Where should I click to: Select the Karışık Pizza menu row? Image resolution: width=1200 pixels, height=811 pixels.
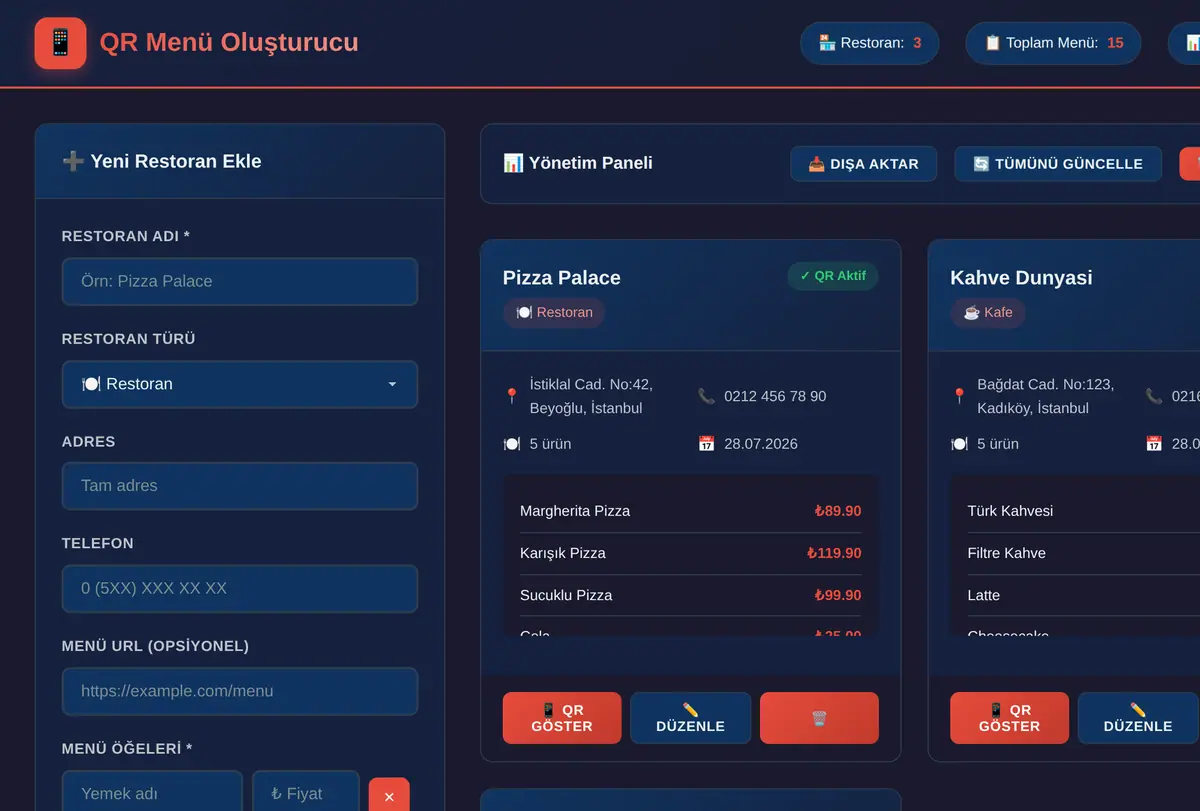(690, 553)
